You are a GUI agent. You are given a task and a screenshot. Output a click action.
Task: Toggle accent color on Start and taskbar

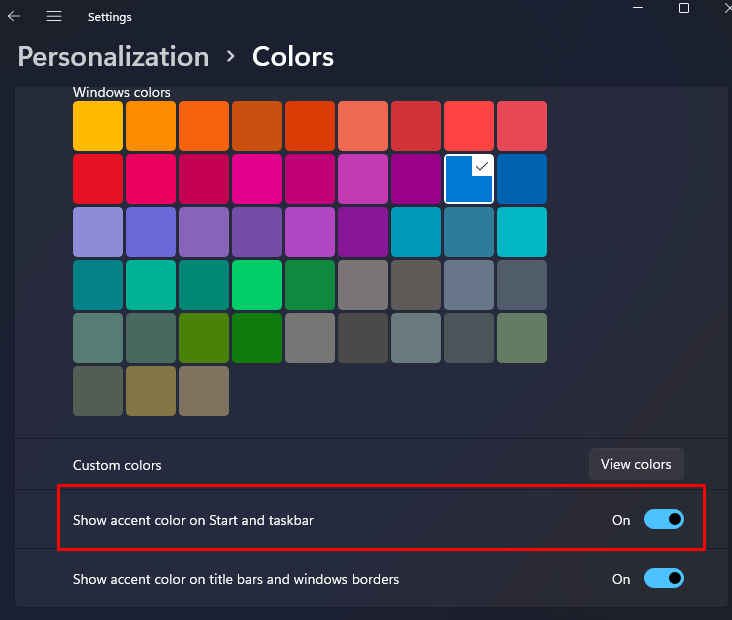(663, 520)
